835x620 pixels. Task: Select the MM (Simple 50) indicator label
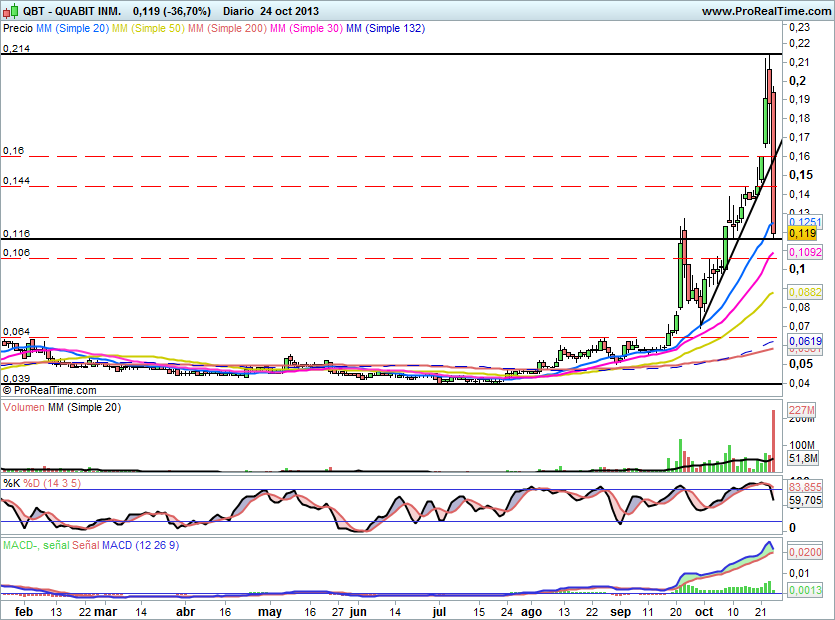[x=148, y=29]
